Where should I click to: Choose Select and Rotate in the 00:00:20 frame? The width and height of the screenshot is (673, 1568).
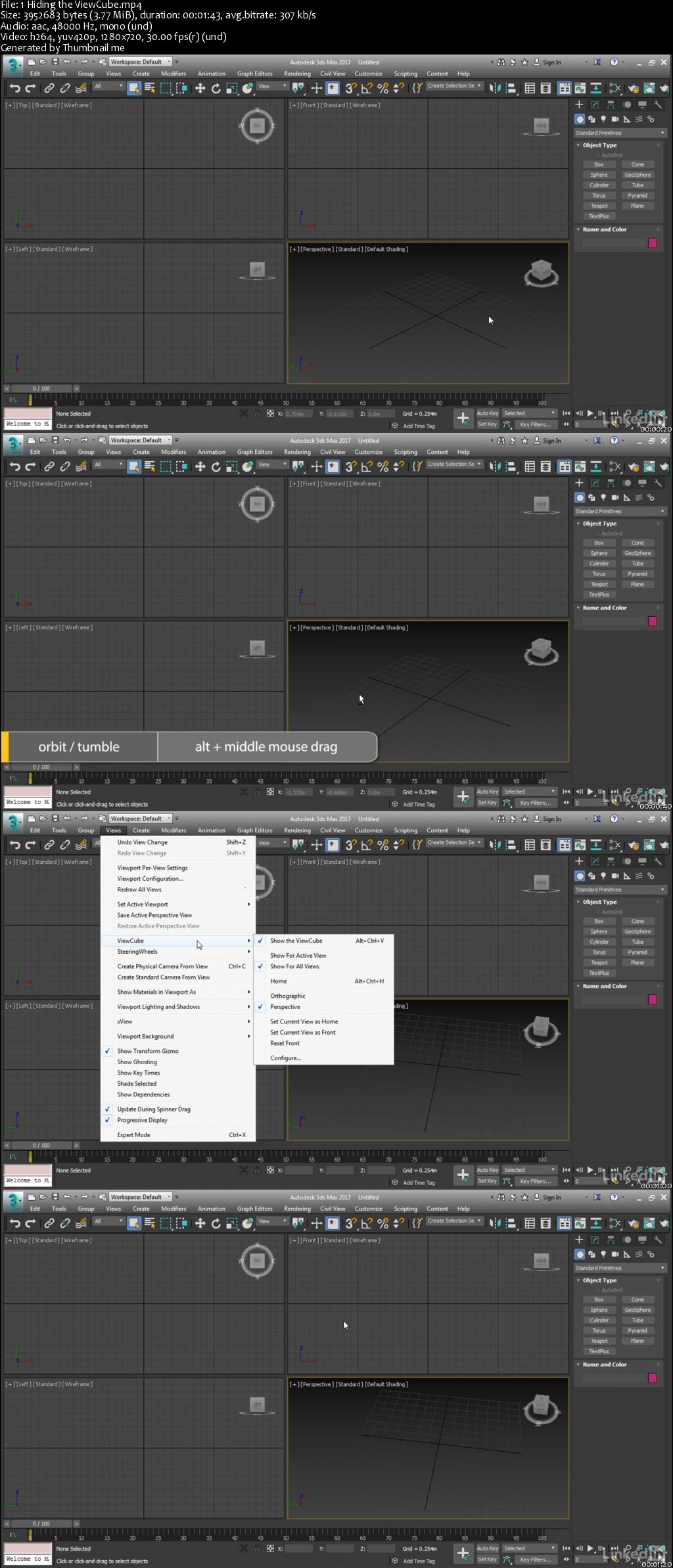pyautogui.click(x=216, y=88)
